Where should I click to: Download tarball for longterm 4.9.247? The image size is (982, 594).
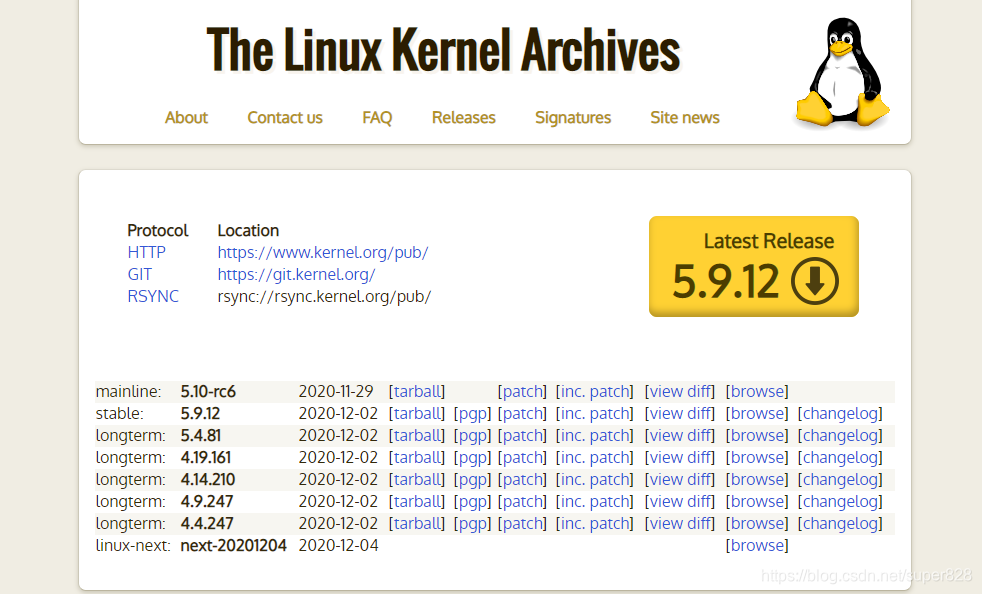(x=417, y=501)
